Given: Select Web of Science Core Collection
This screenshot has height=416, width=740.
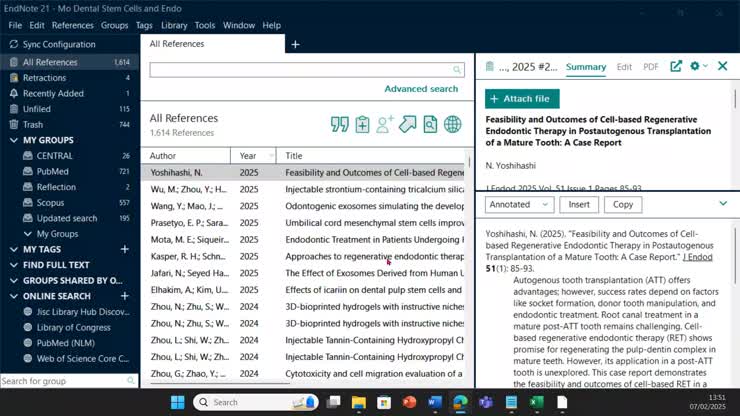Looking at the screenshot, I should click(x=70, y=358).
